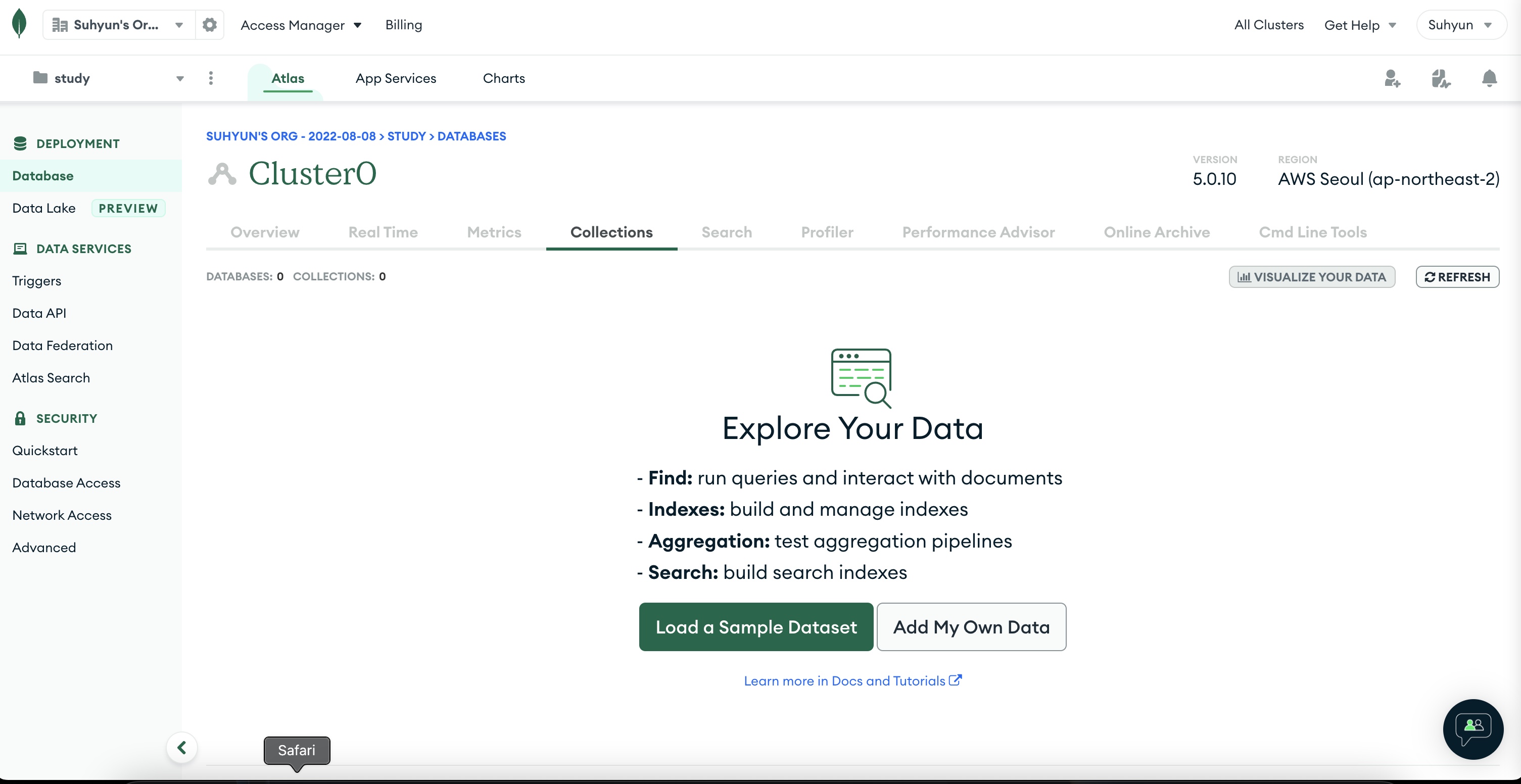Open the cluster Search tab
Image resolution: width=1521 pixels, height=784 pixels.
point(727,232)
